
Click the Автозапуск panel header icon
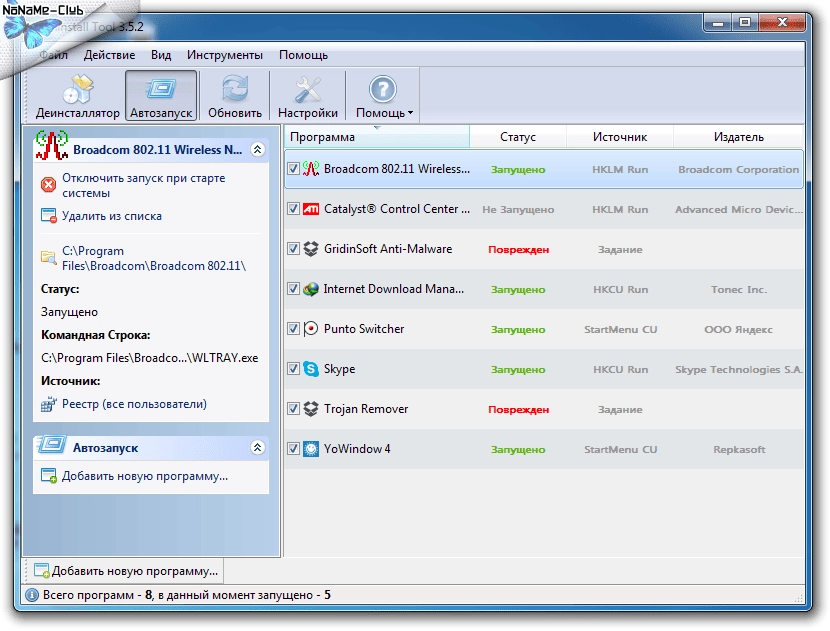click(x=51, y=446)
